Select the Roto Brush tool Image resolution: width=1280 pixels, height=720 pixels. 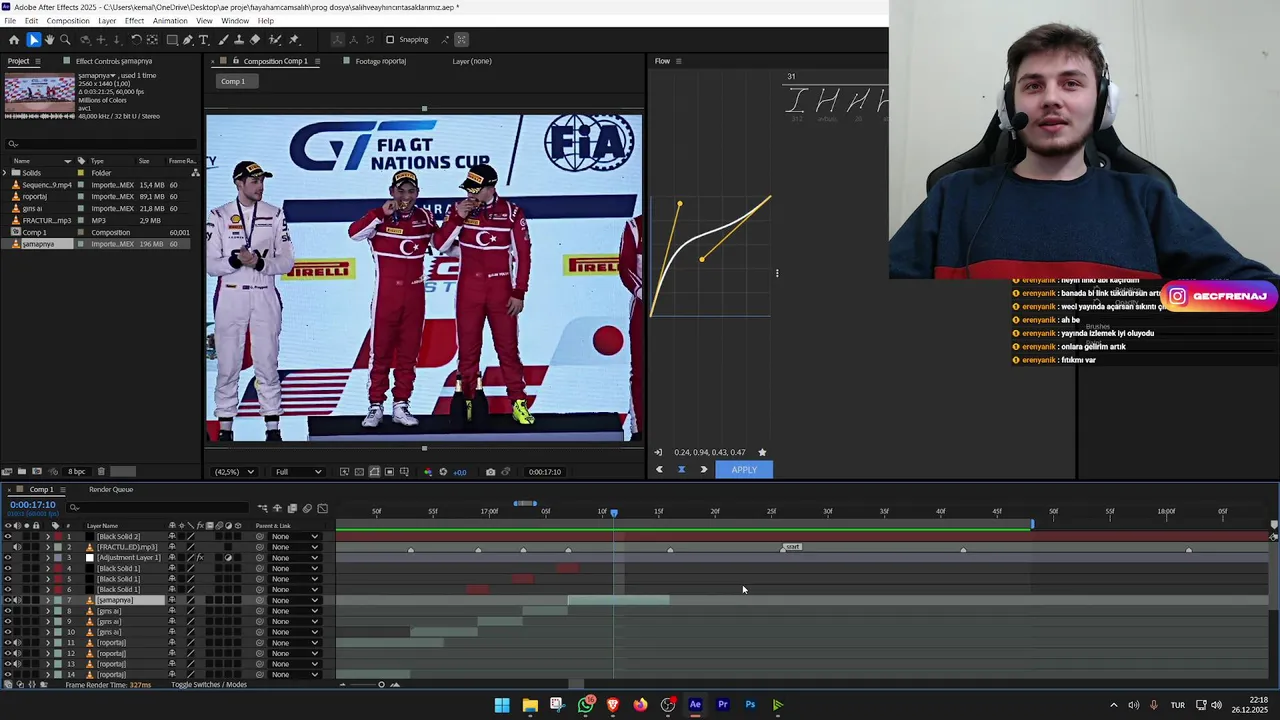point(275,40)
